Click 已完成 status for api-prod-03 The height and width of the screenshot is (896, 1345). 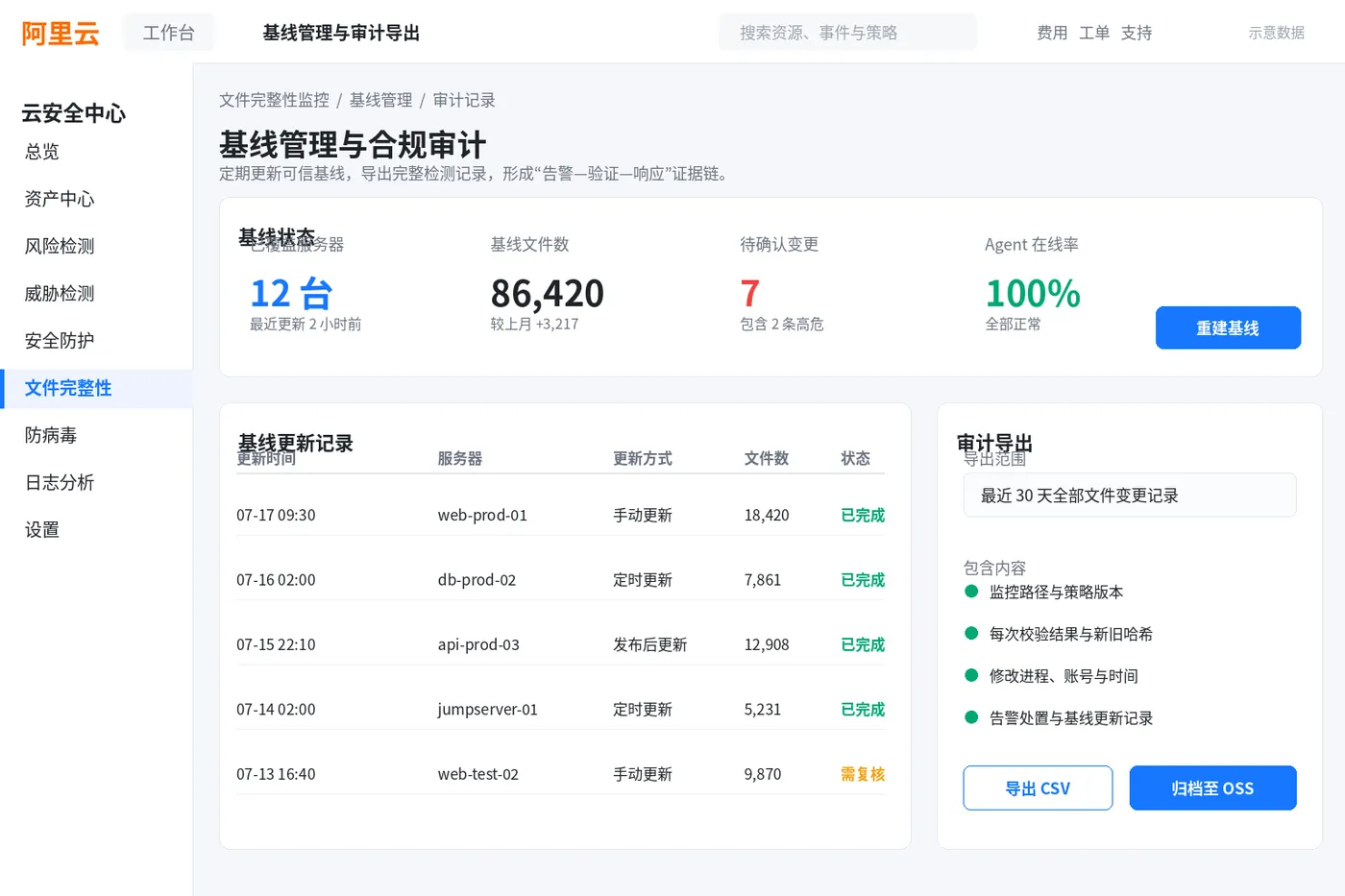[x=863, y=644]
